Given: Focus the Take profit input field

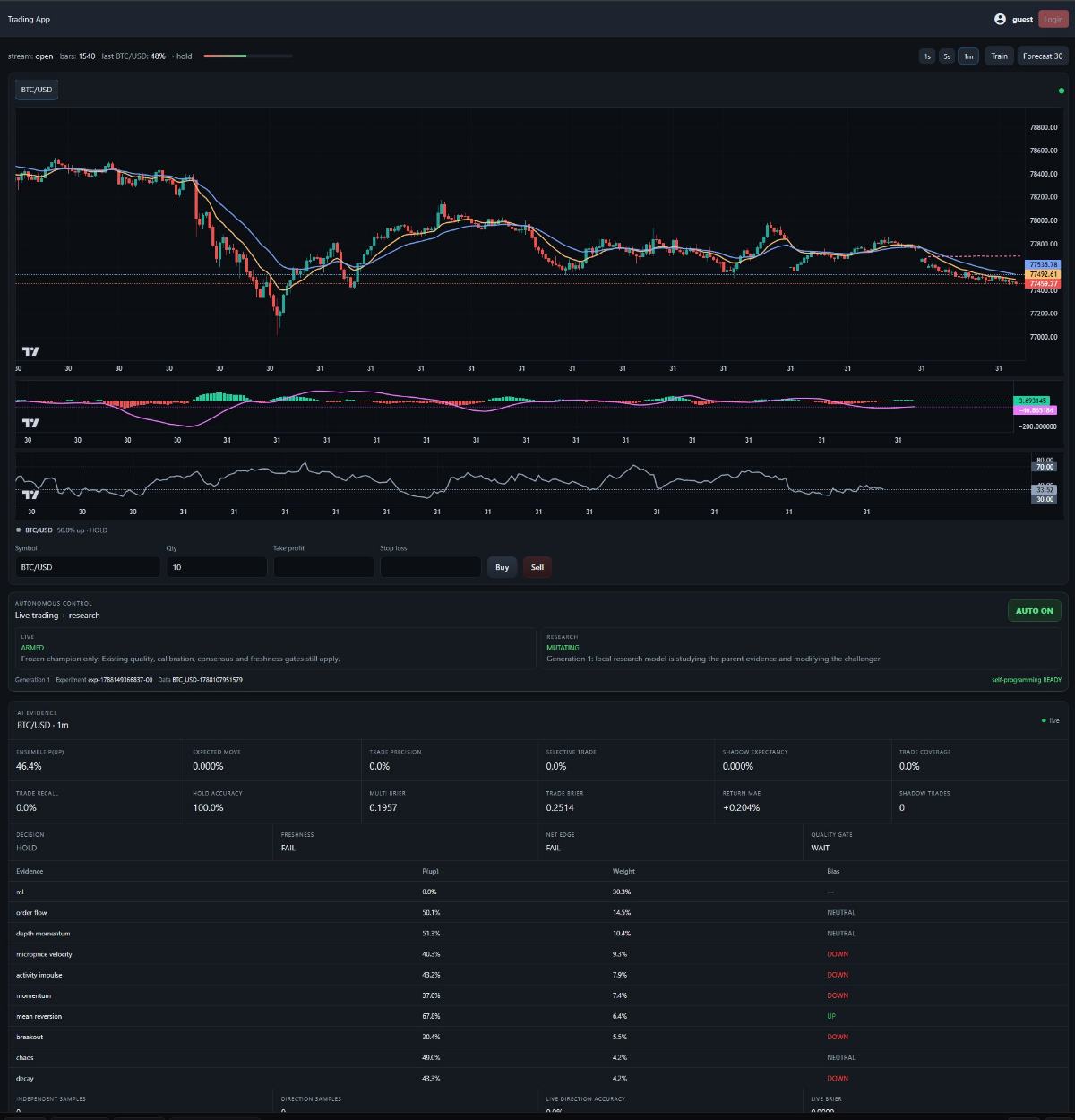Looking at the screenshot, I should (323, 567).
